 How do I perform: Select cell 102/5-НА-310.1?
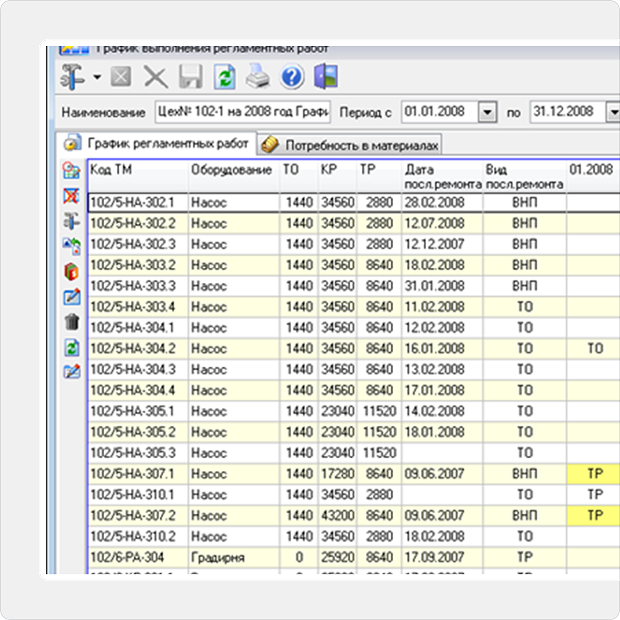[x=138, y=495]
